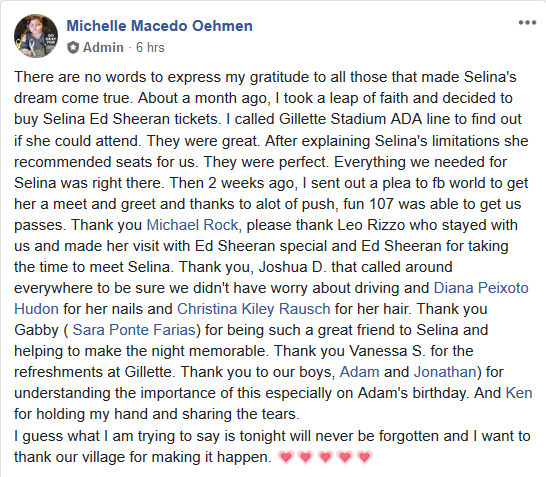Click the Admin shield badge icon
The height and width of the screenshot is (477, 546).
click(73, 47)
